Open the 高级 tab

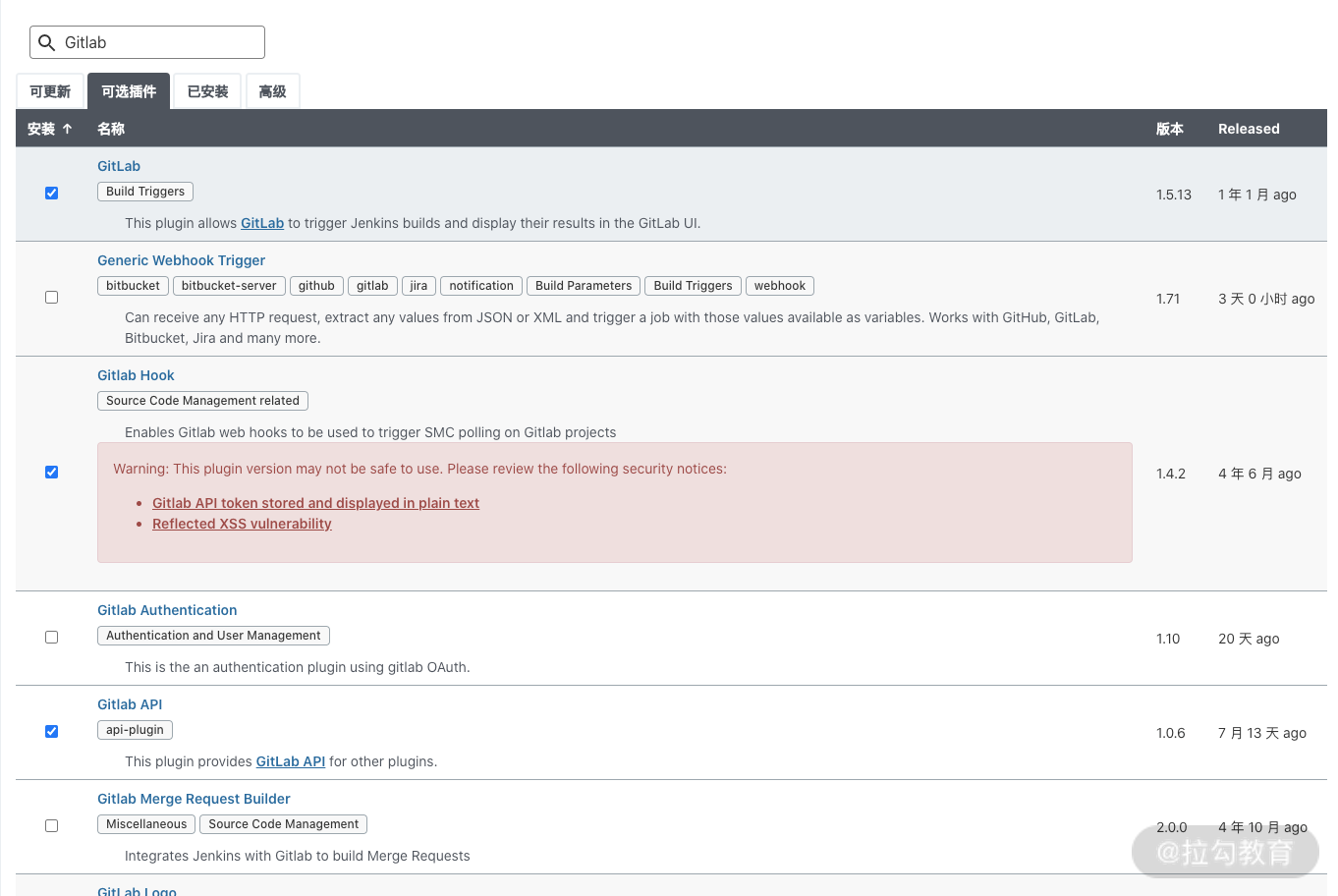(272, 91)
